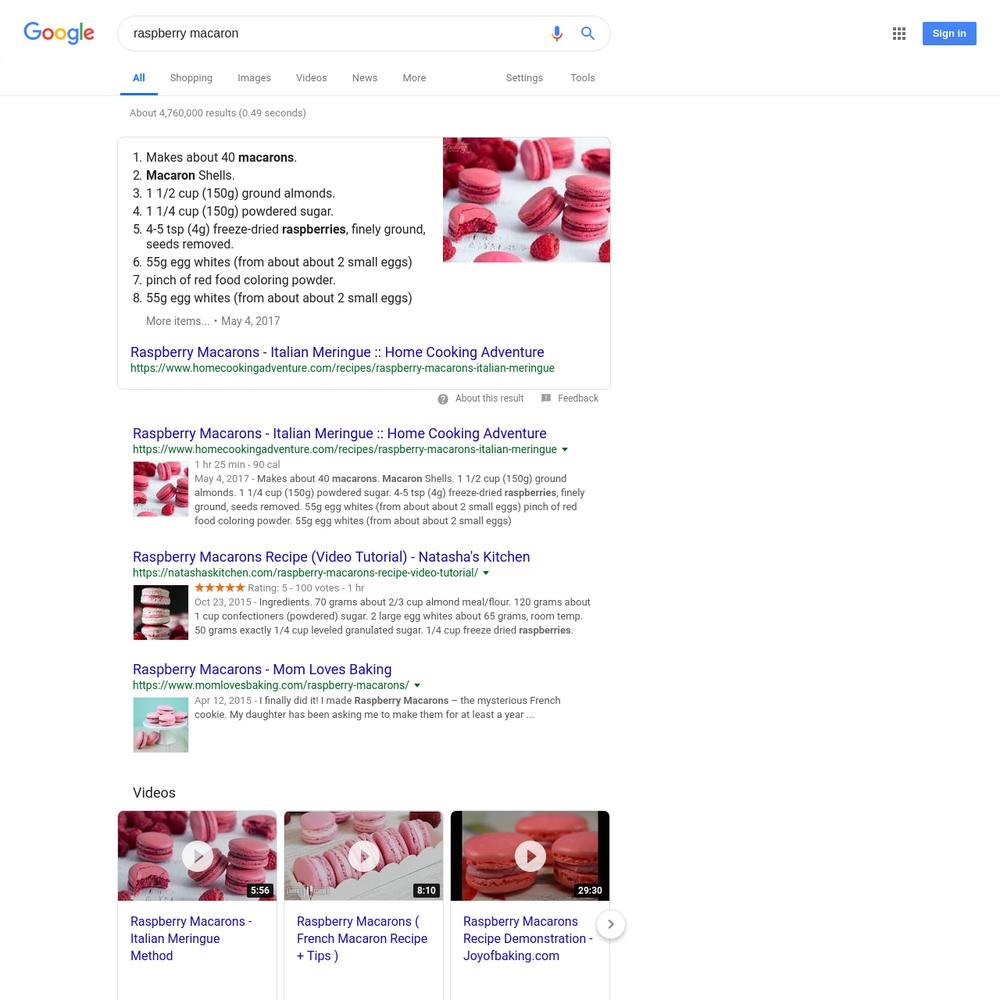
Task: Show next videos with carousel arrow
Action: (x=610, y=924)
